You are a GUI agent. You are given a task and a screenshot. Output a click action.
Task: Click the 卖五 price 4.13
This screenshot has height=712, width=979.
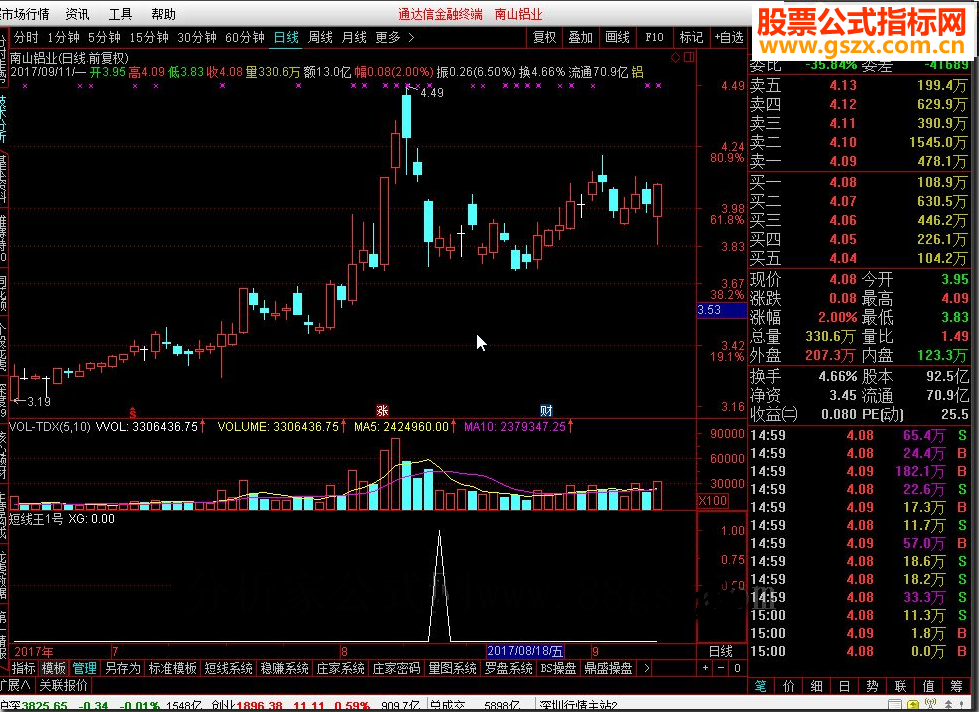click(x=843, y=86)
